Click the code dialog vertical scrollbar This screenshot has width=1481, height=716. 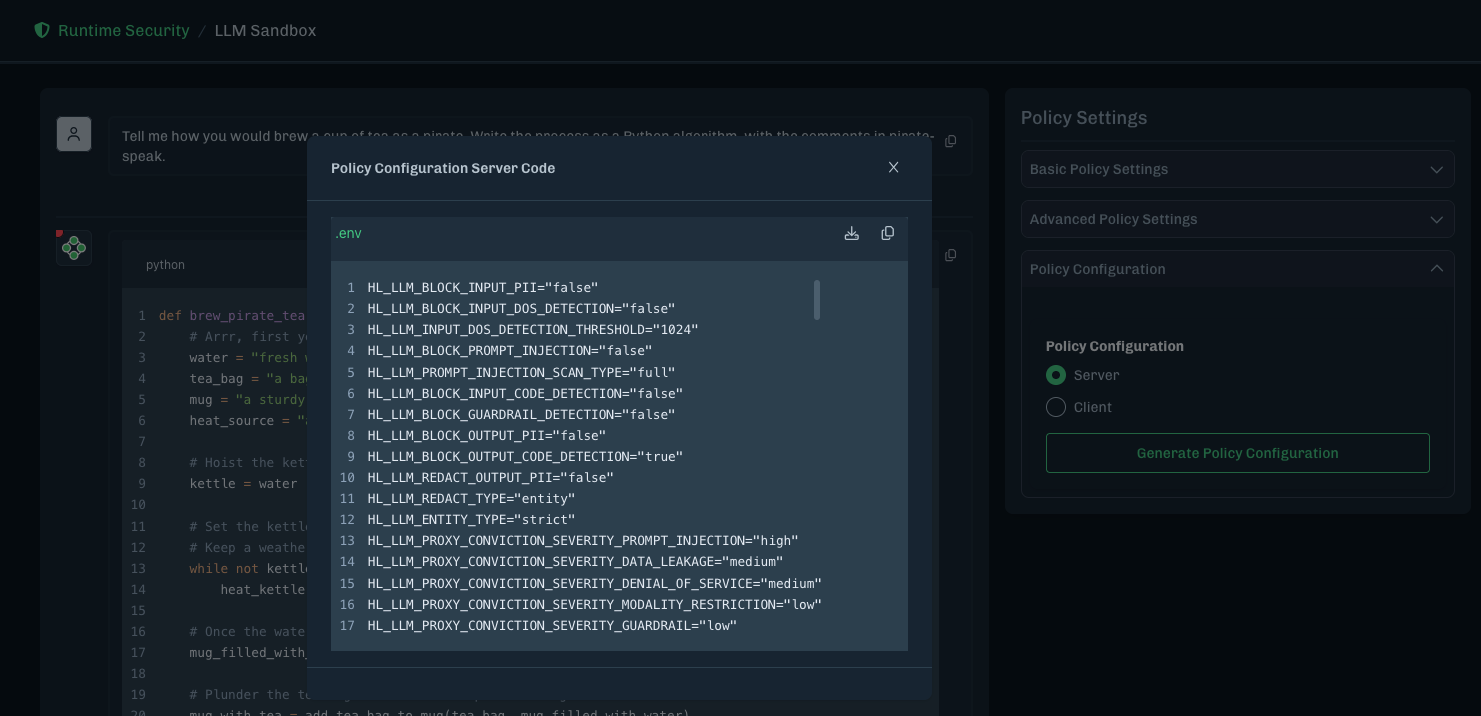pyautogui.click(x=817, y=300)
